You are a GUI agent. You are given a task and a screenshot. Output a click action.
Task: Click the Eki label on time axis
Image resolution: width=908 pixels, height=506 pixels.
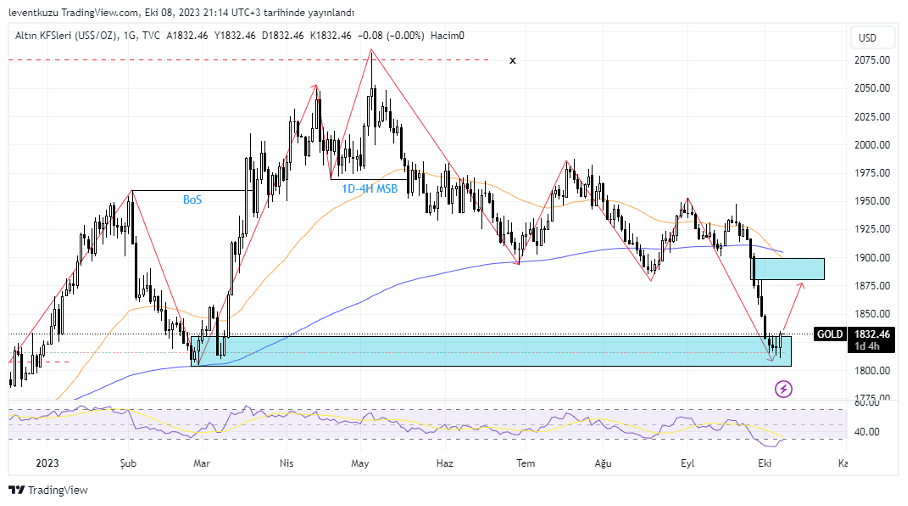[765, 464]
